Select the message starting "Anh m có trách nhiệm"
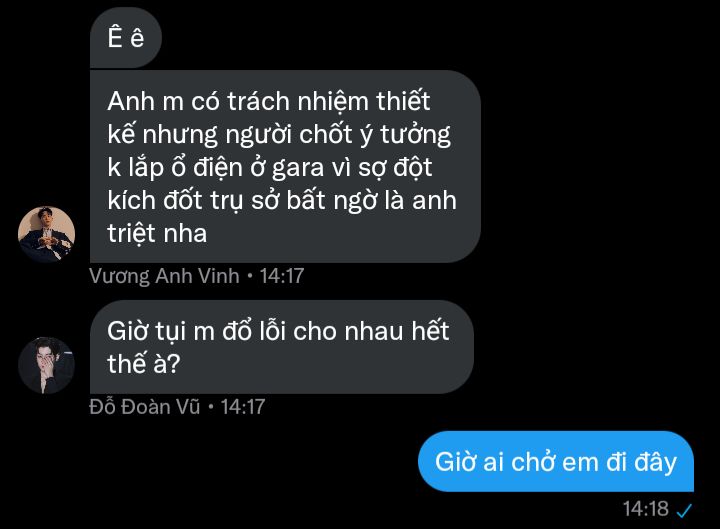This screenshot has height=529, width=720. click(x=285, y=167)
